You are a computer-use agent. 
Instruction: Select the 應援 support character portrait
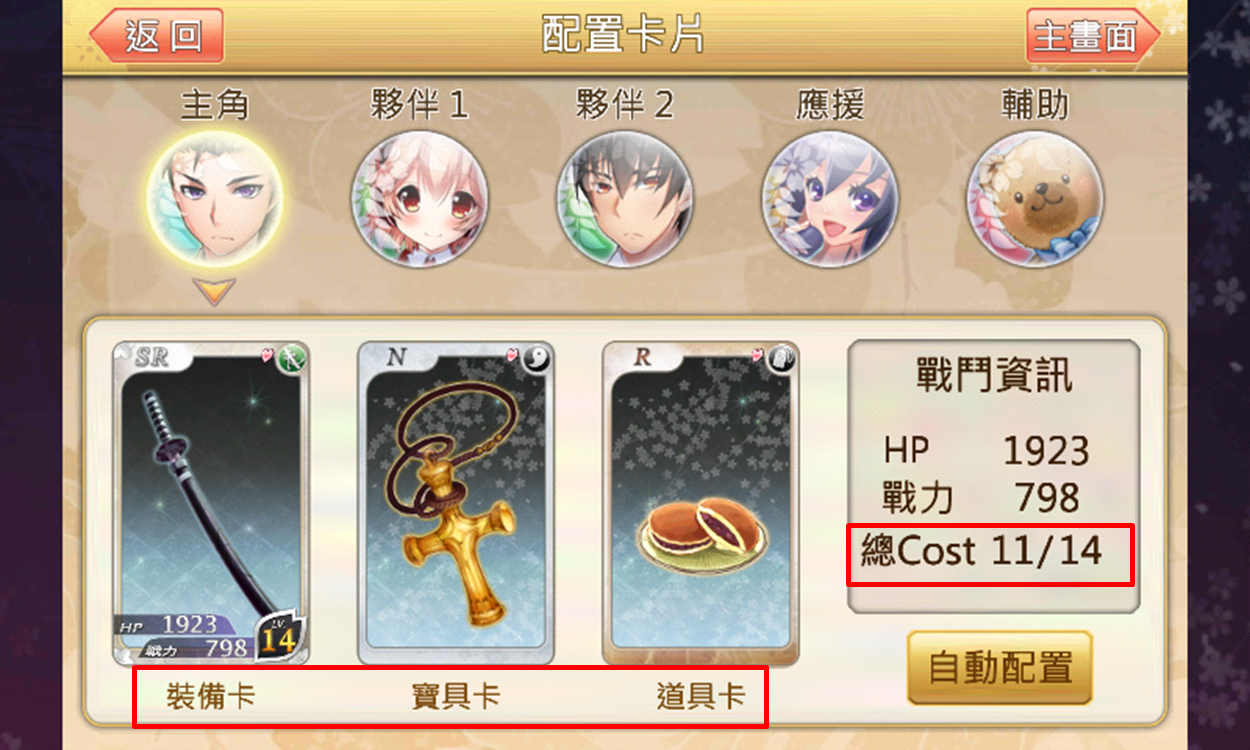(830, 198)
